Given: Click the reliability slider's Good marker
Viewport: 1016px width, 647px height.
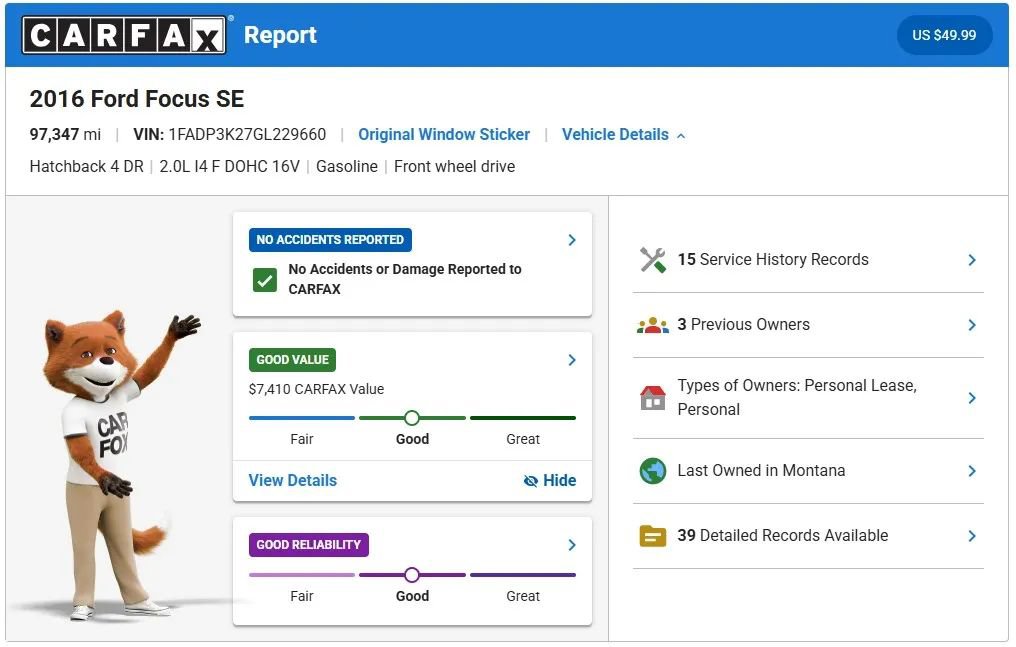Looking at the screenshot, I should [411, 574].
